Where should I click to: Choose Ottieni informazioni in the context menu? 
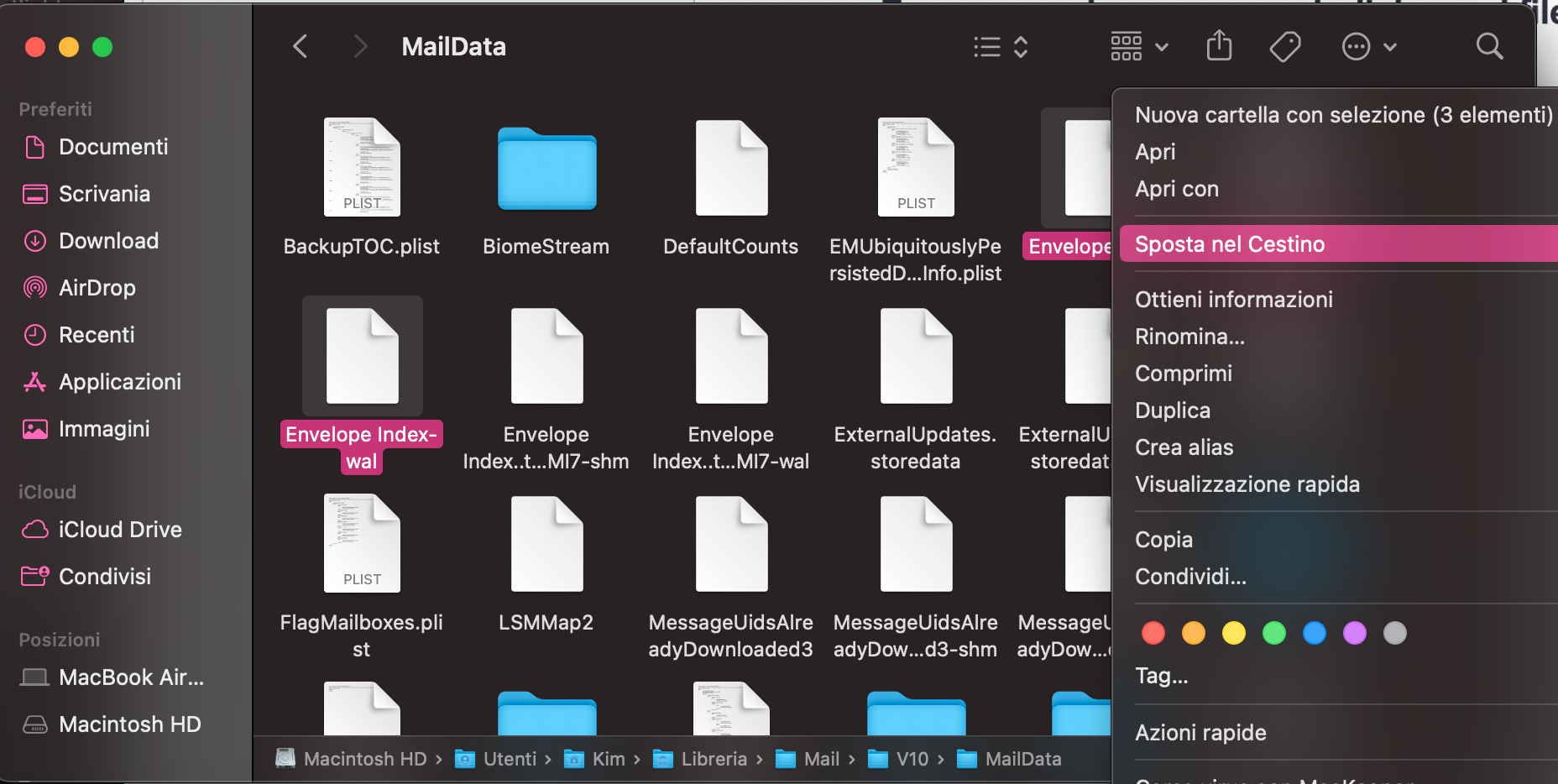tap(1234, 299)
